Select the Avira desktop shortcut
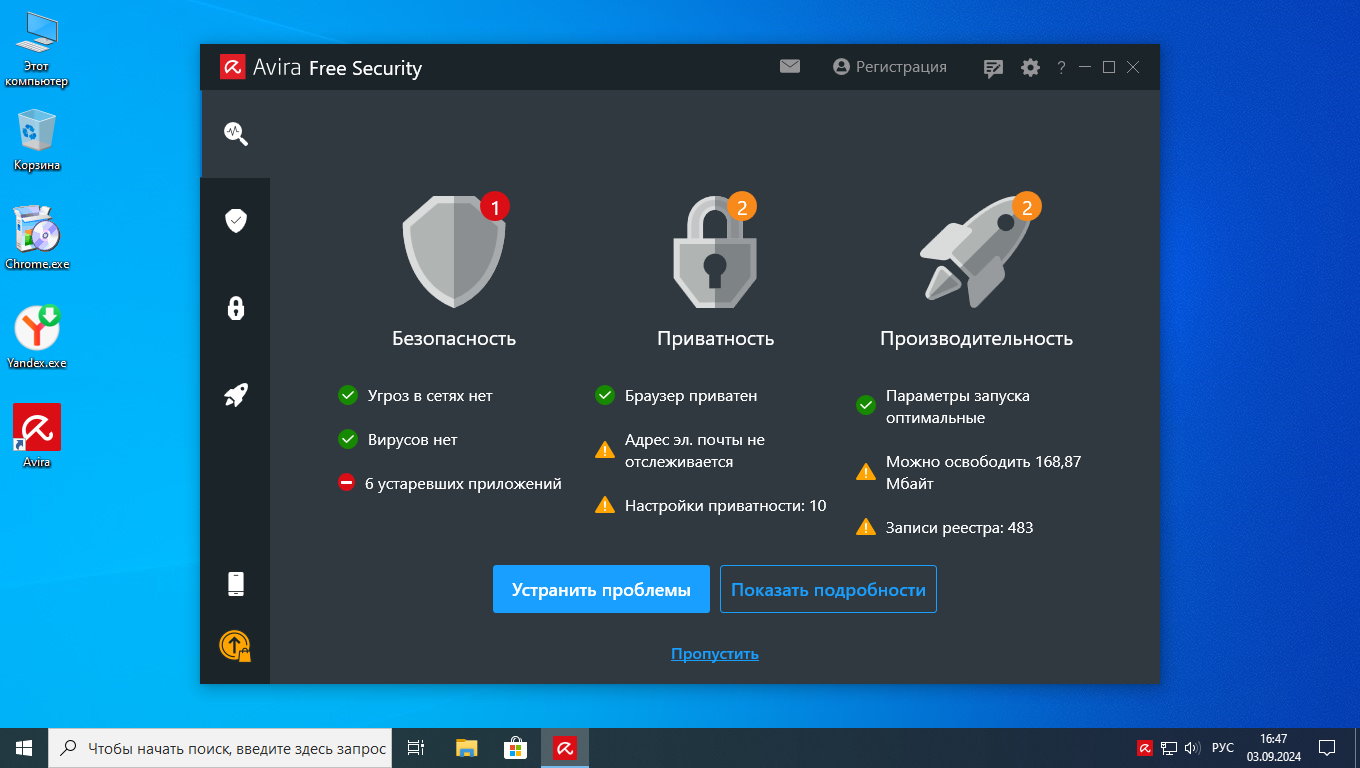1360x768 pixels. click(x=37, y=436)
